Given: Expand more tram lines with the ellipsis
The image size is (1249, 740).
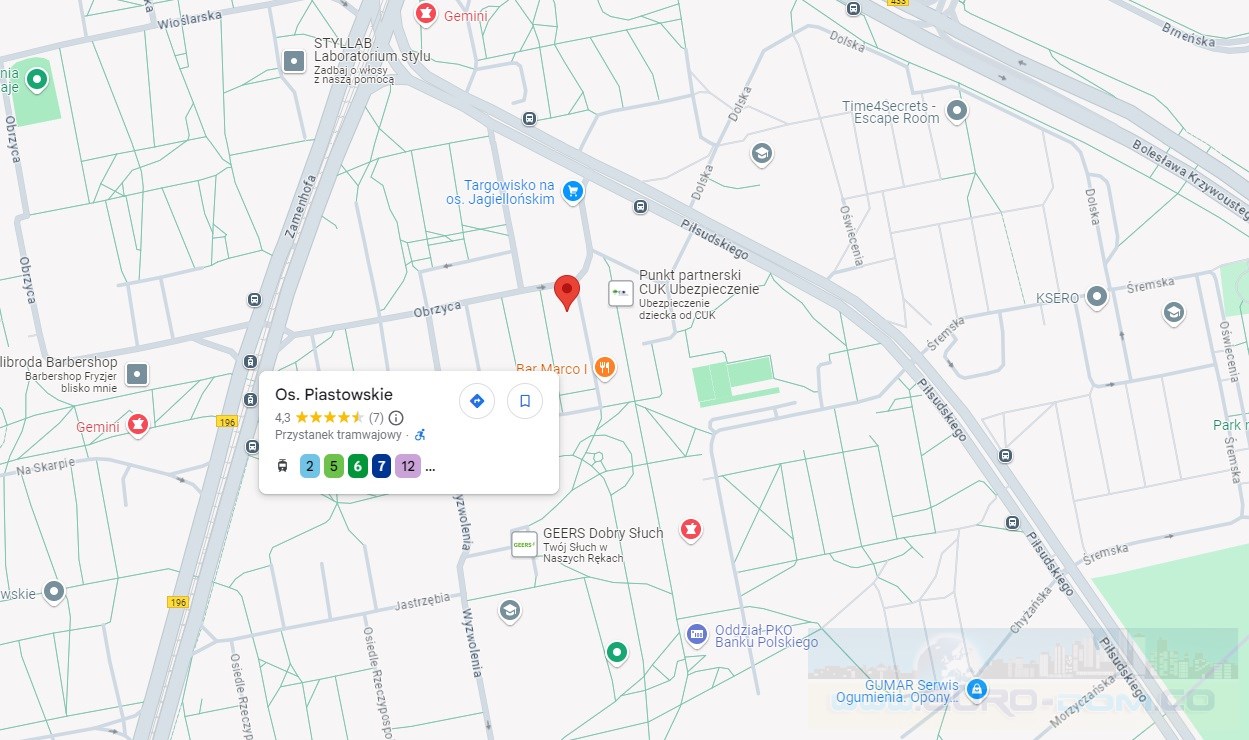Looking at the screenshot, I should [x=430, y=467].
